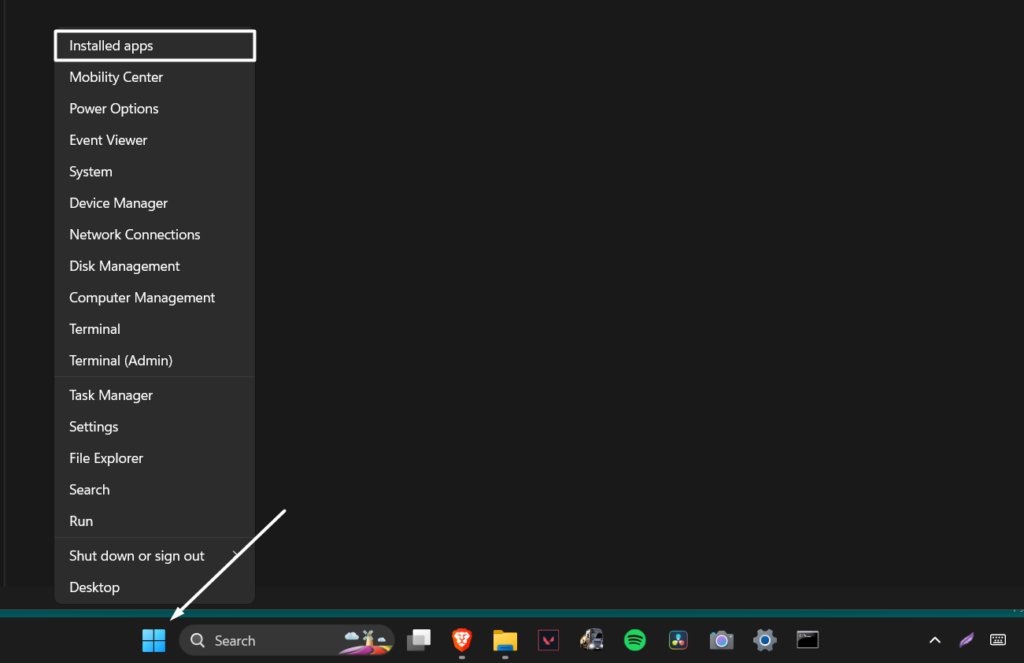Image resolution: width=1024 pixels, height=663 pixels.
Task: Open Spotify from the taskbar
Action: 635,640
